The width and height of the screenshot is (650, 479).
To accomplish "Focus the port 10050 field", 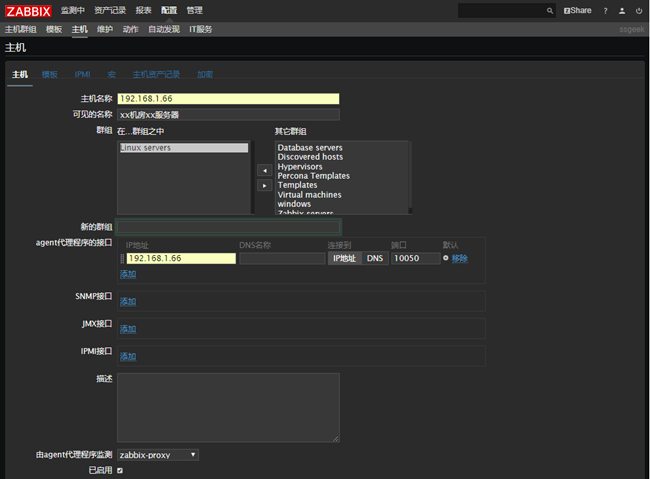I will click(415, 258).
